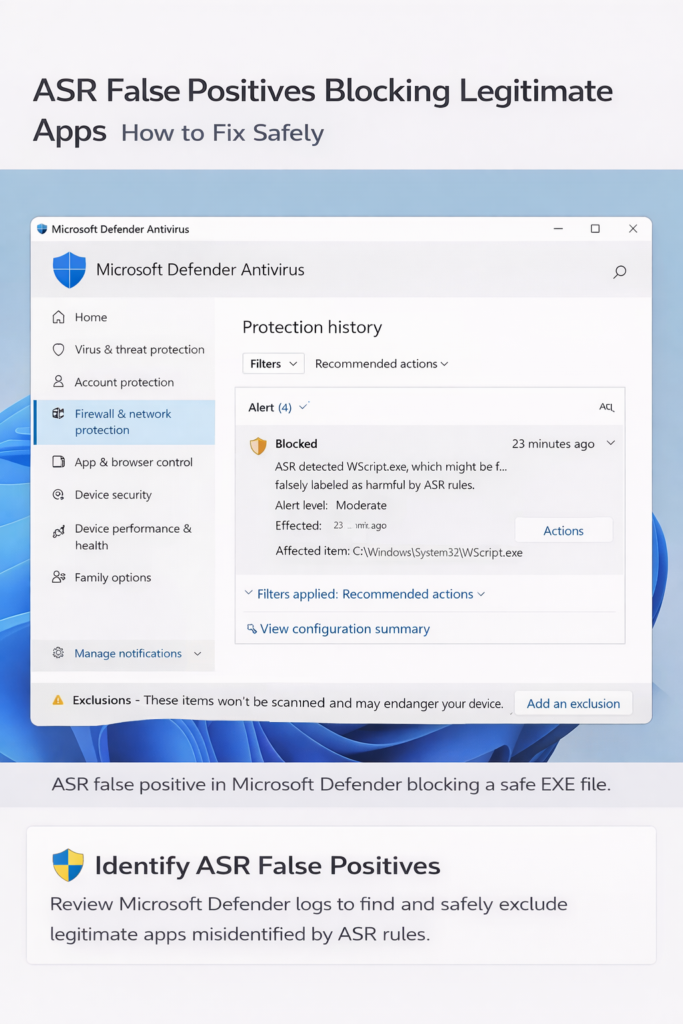Click the Blocked alert title
Viewport: 683px width, 1024px height.
296,443
